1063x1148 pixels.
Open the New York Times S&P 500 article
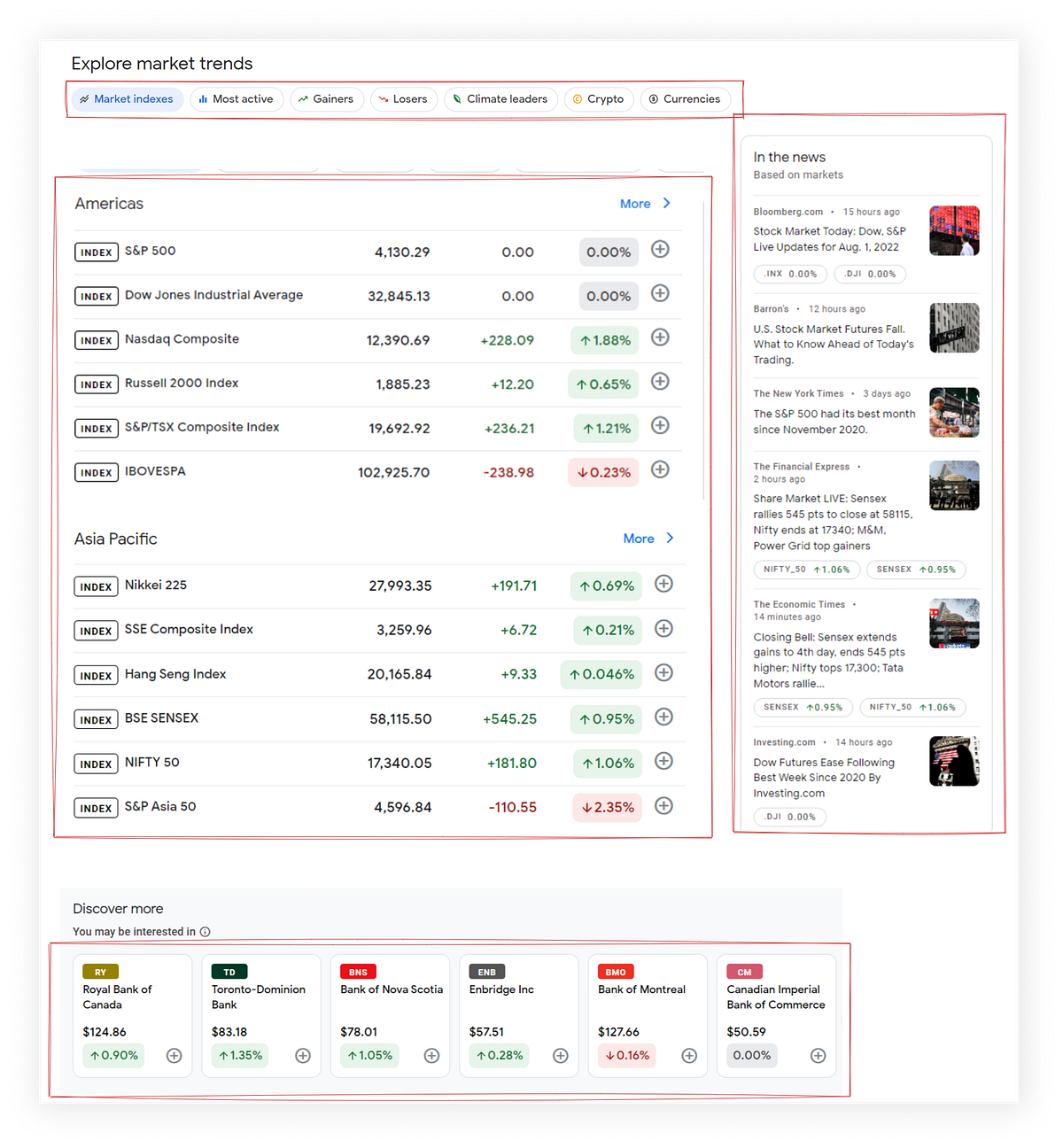click(x=833, y=421)
